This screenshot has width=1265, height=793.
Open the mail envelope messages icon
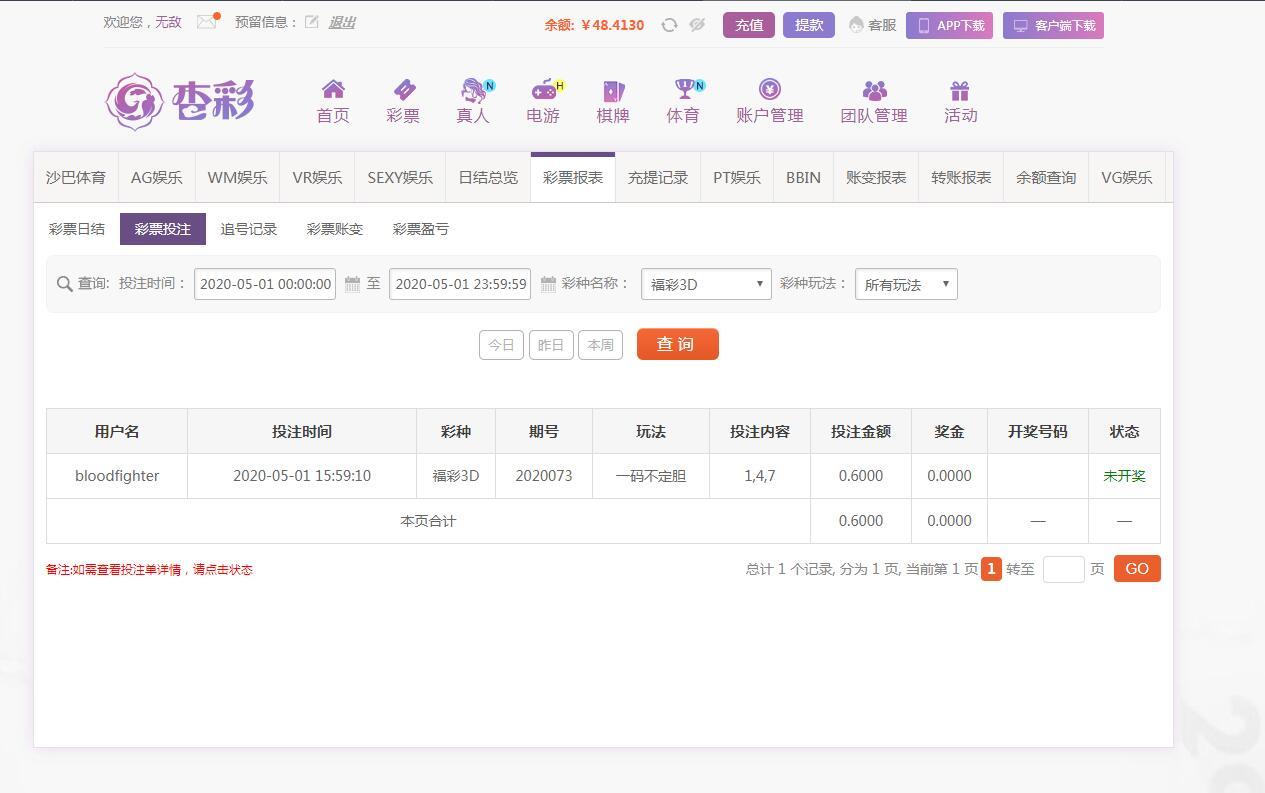(206, 22)
